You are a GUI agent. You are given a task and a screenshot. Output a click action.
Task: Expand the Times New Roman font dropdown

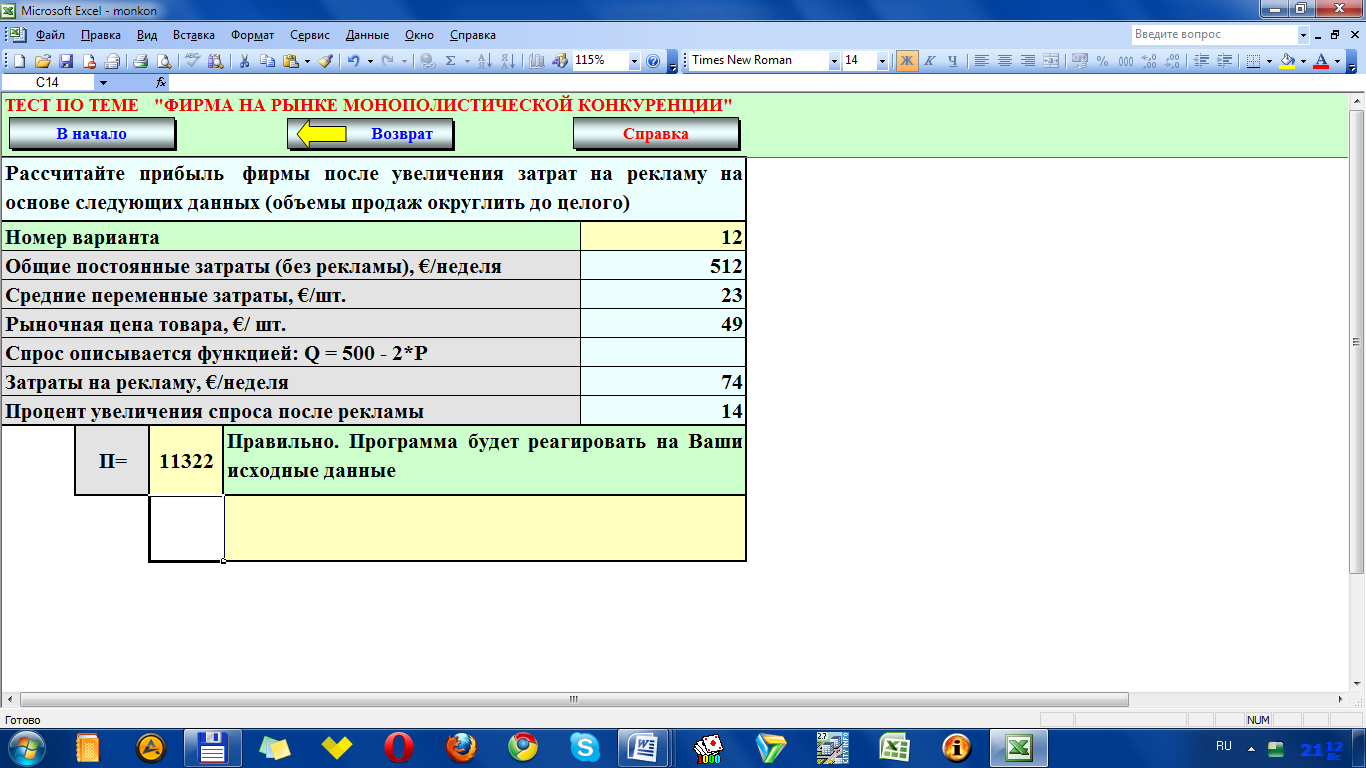[x=834, y=61]
